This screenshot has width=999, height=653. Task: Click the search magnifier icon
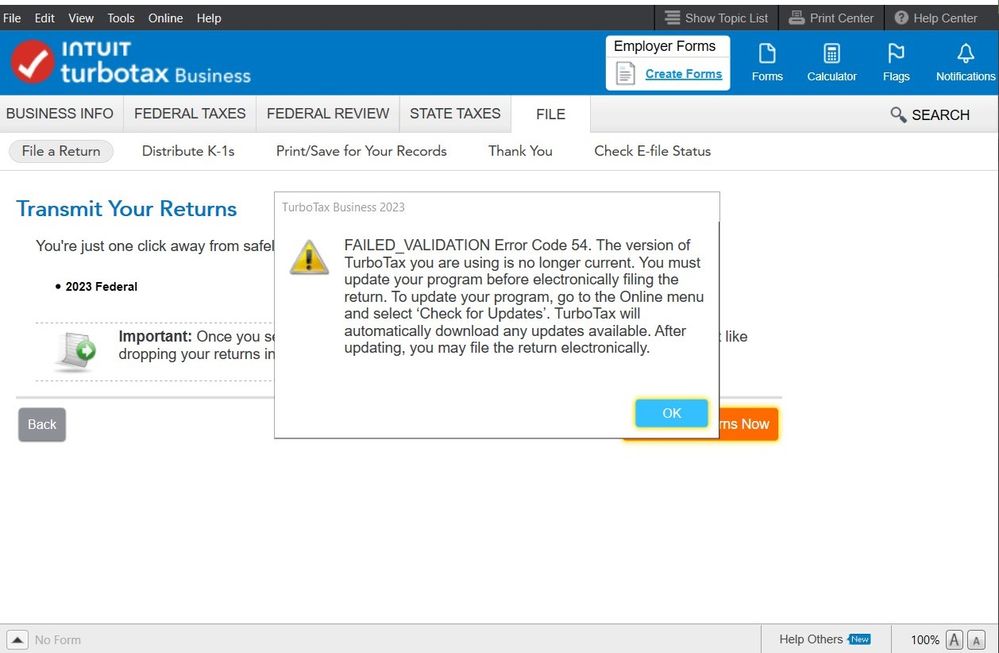point(898,115)
